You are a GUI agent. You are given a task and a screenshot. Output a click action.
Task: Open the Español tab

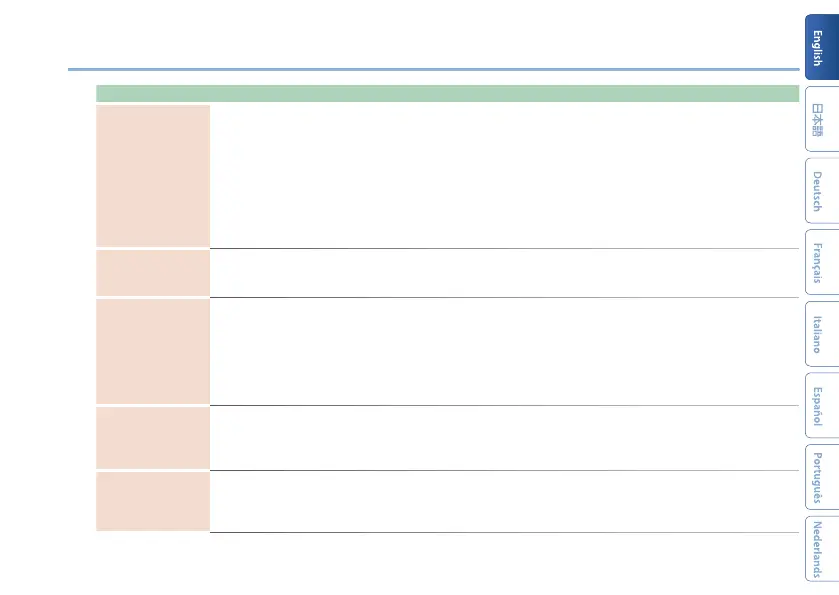pos(819,407)
